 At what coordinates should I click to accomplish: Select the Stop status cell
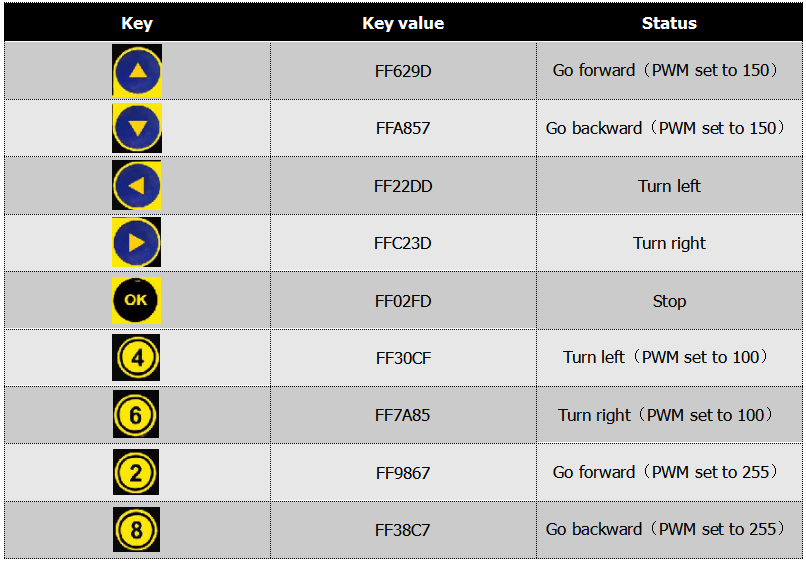(x=669, y=301)
